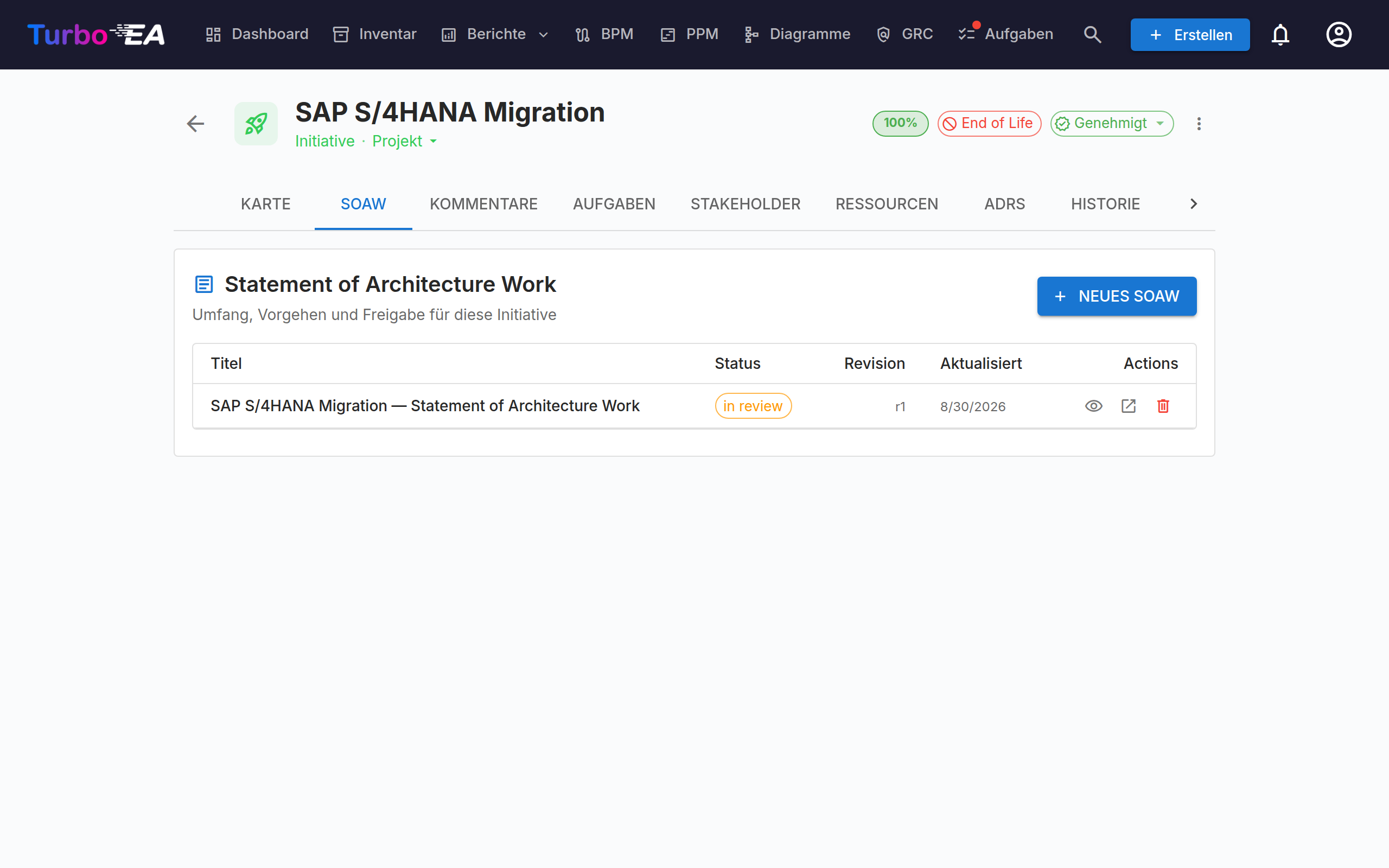Click the green rocket initiative icon
This screenshot has height=868, width=1389.
(256, 124)
